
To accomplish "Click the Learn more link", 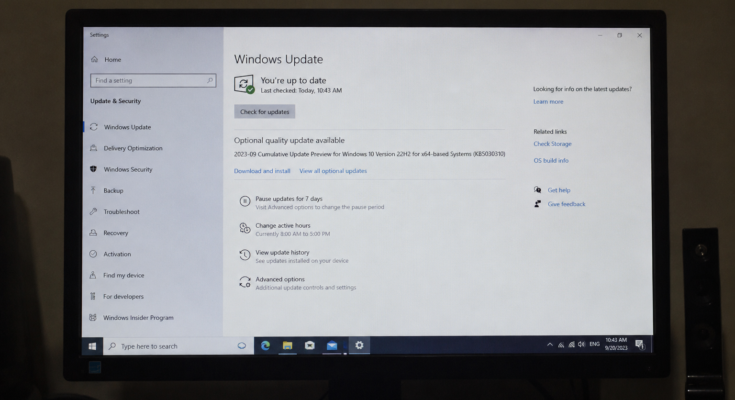I will [x=548, y=102].
